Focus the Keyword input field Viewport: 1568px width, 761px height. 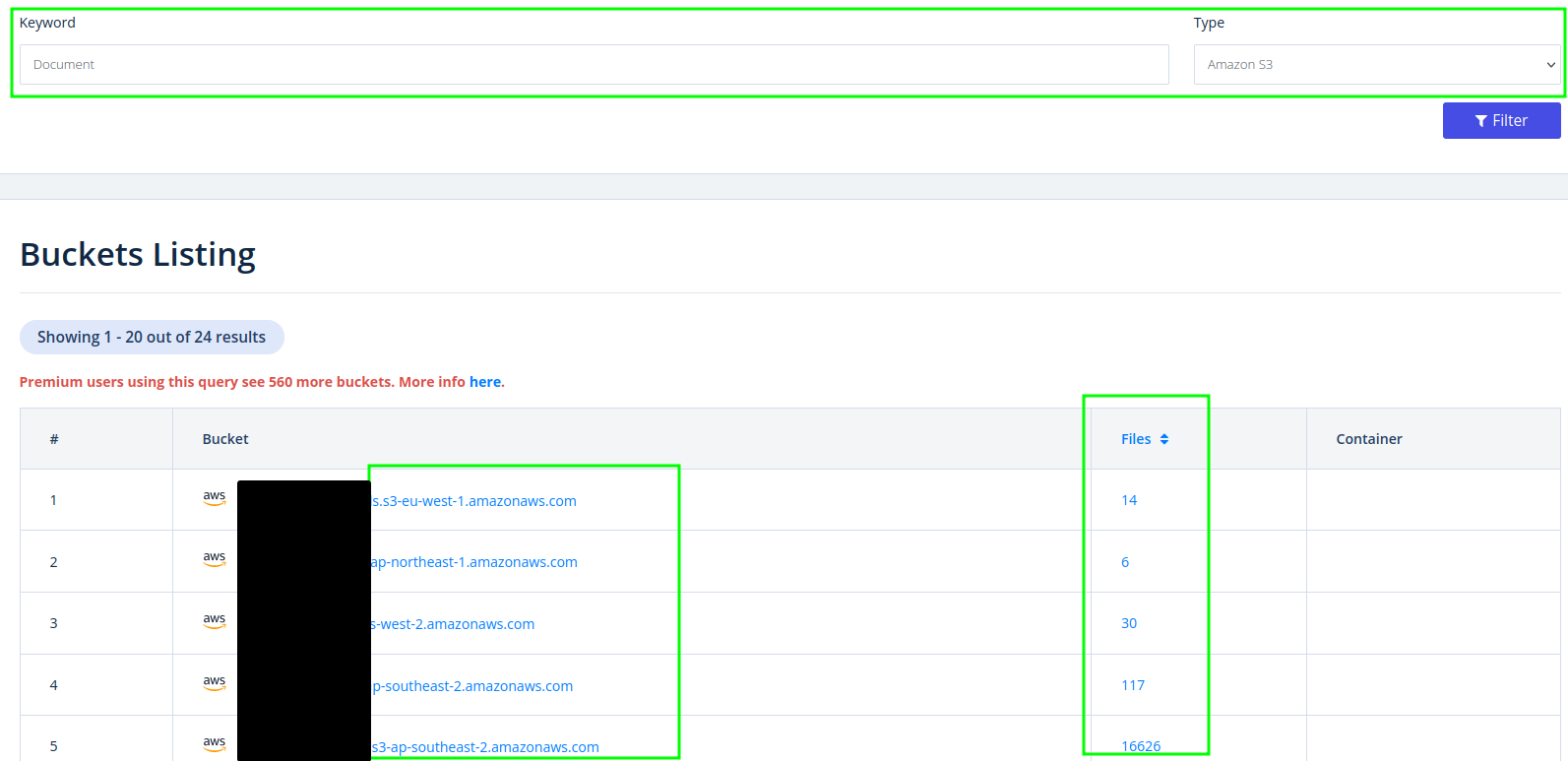point(594,65)
